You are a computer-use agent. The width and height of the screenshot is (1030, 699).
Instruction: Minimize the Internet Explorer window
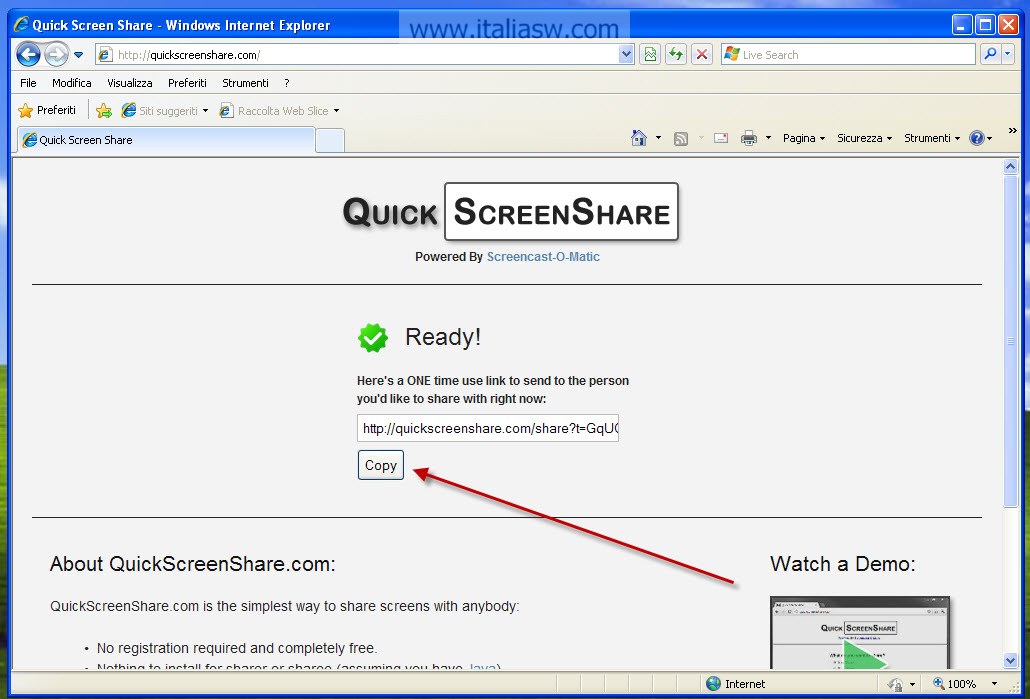click(962, 25)
